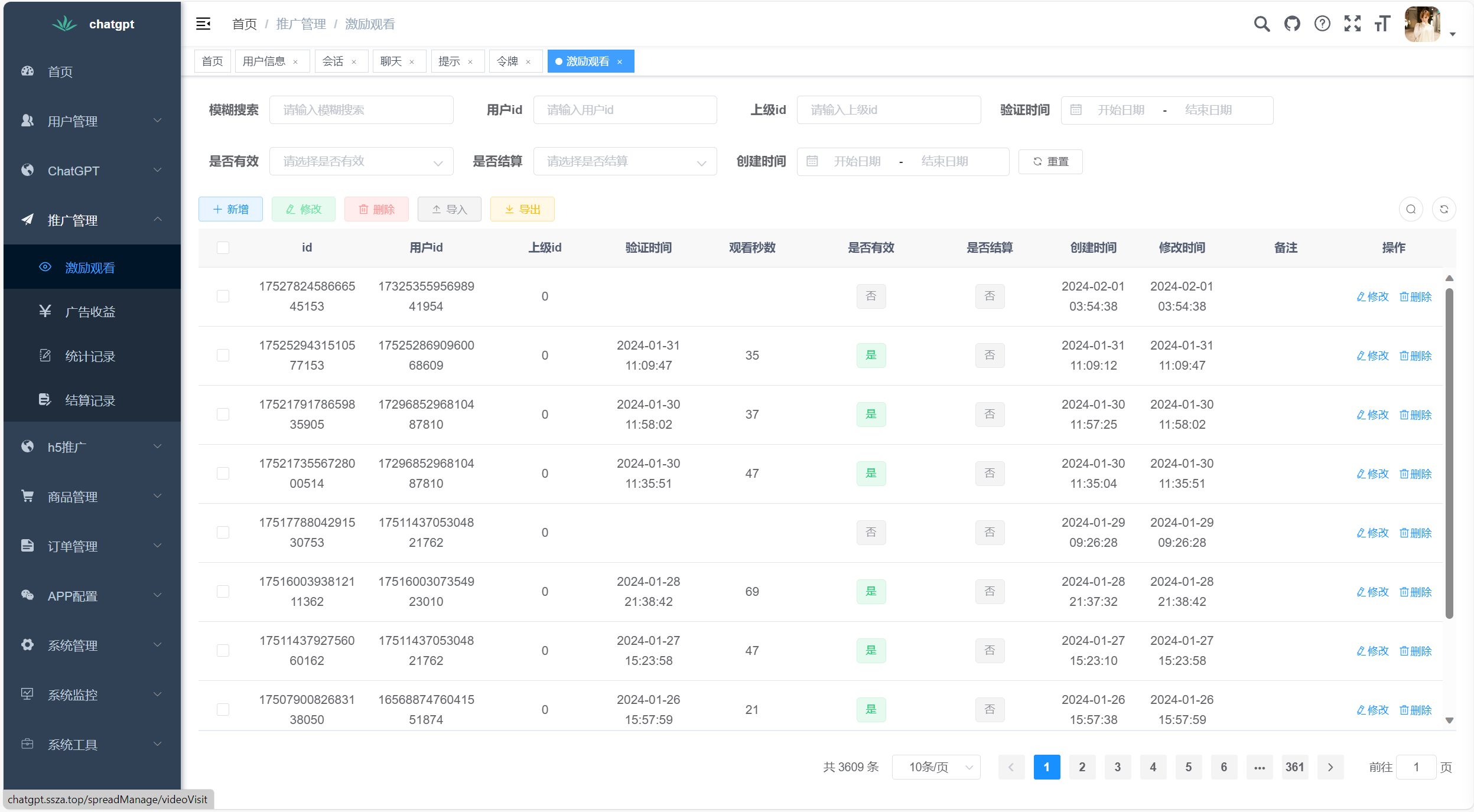Toggle fullscreen mode icon
1474x812 pixels.
[1352, 24]
